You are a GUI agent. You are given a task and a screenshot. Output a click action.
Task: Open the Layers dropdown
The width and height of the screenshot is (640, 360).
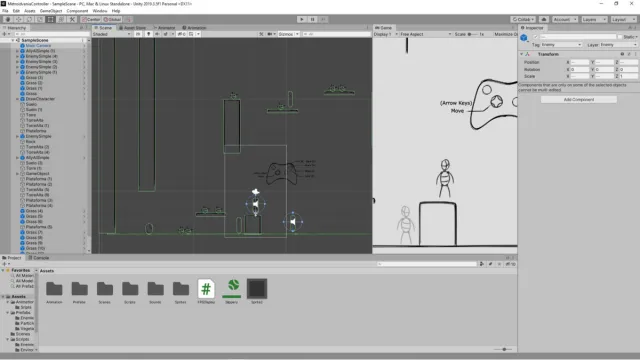click(594, 19)
